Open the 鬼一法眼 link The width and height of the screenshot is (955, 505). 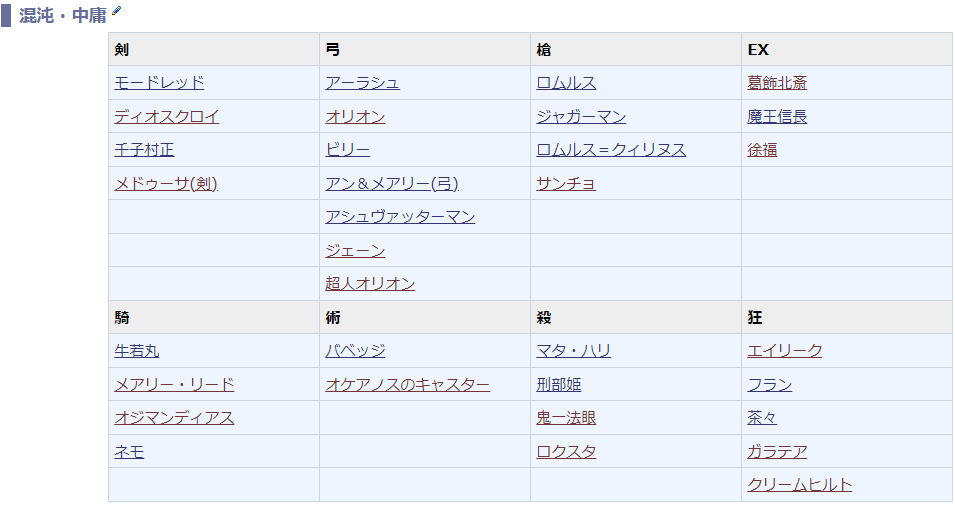566,418
